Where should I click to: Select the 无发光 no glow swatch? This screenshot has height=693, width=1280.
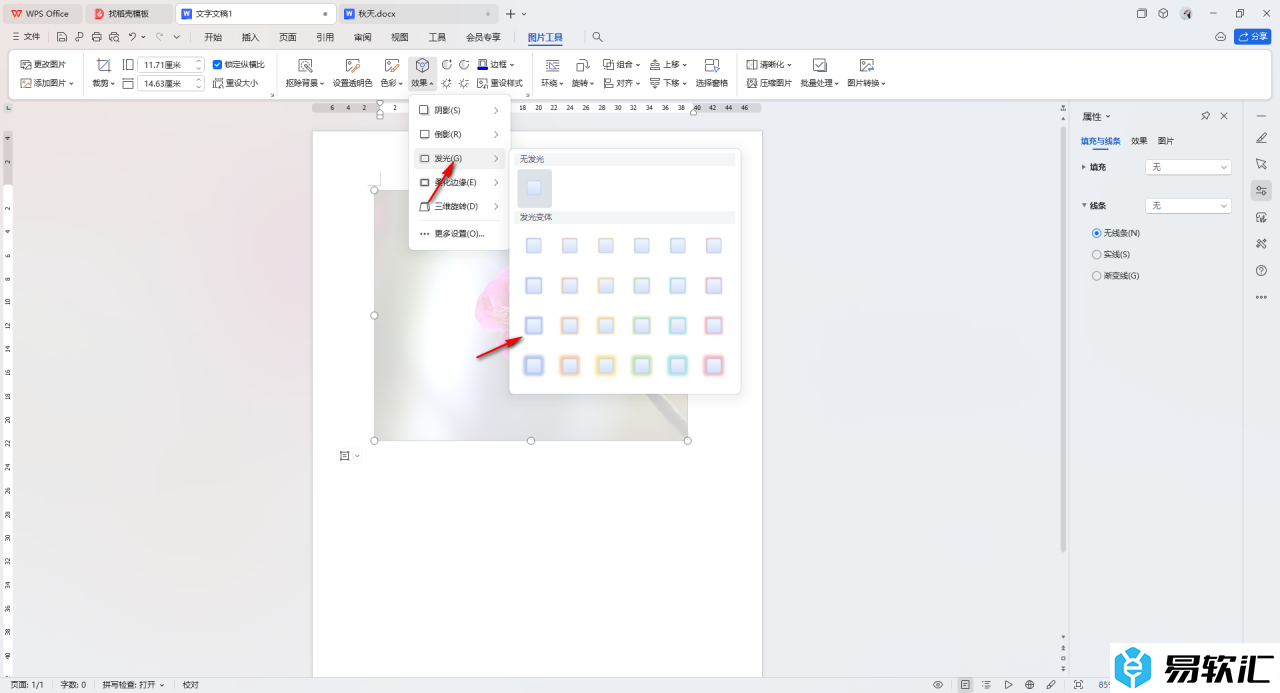534,188
